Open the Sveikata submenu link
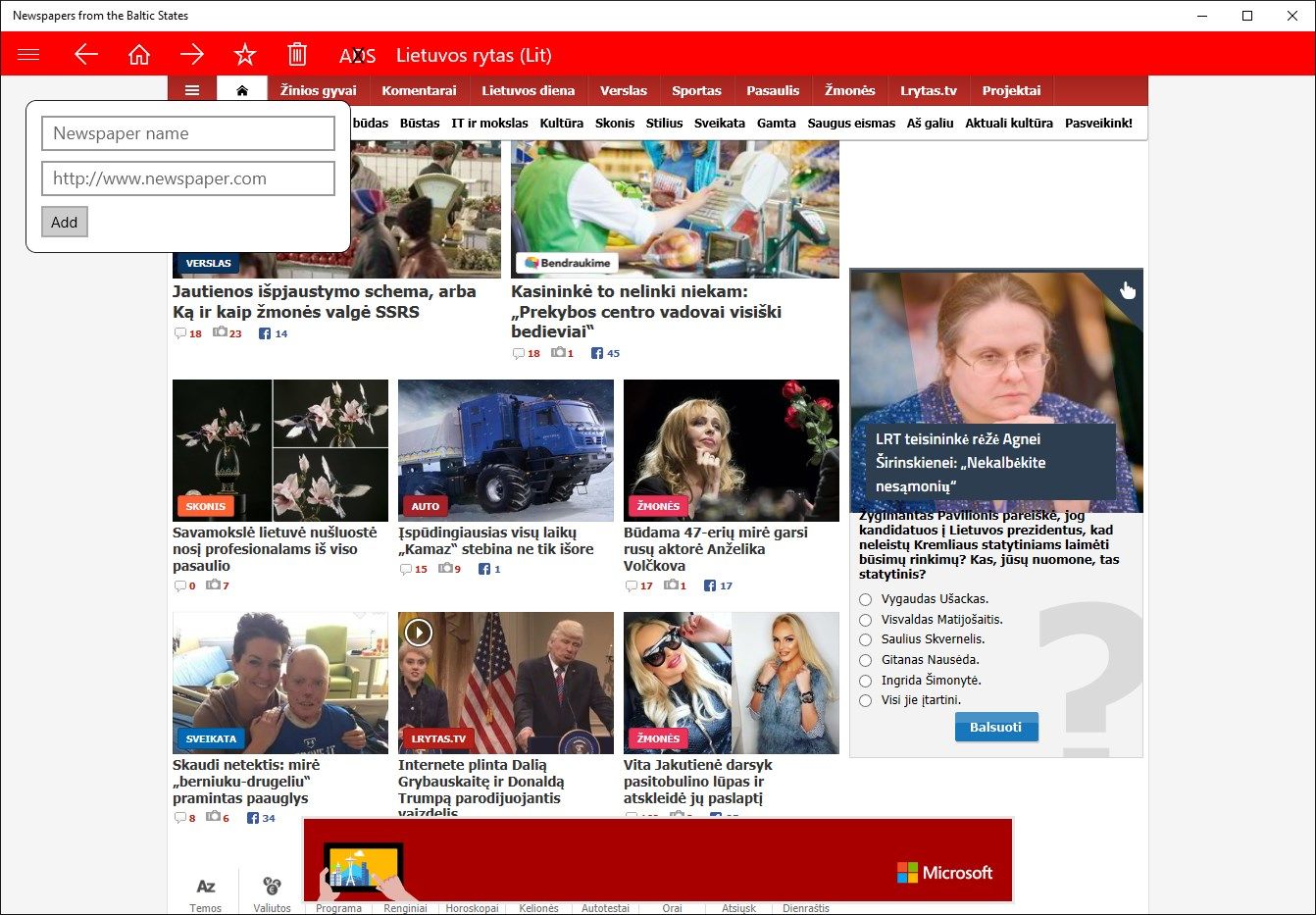 720,123
